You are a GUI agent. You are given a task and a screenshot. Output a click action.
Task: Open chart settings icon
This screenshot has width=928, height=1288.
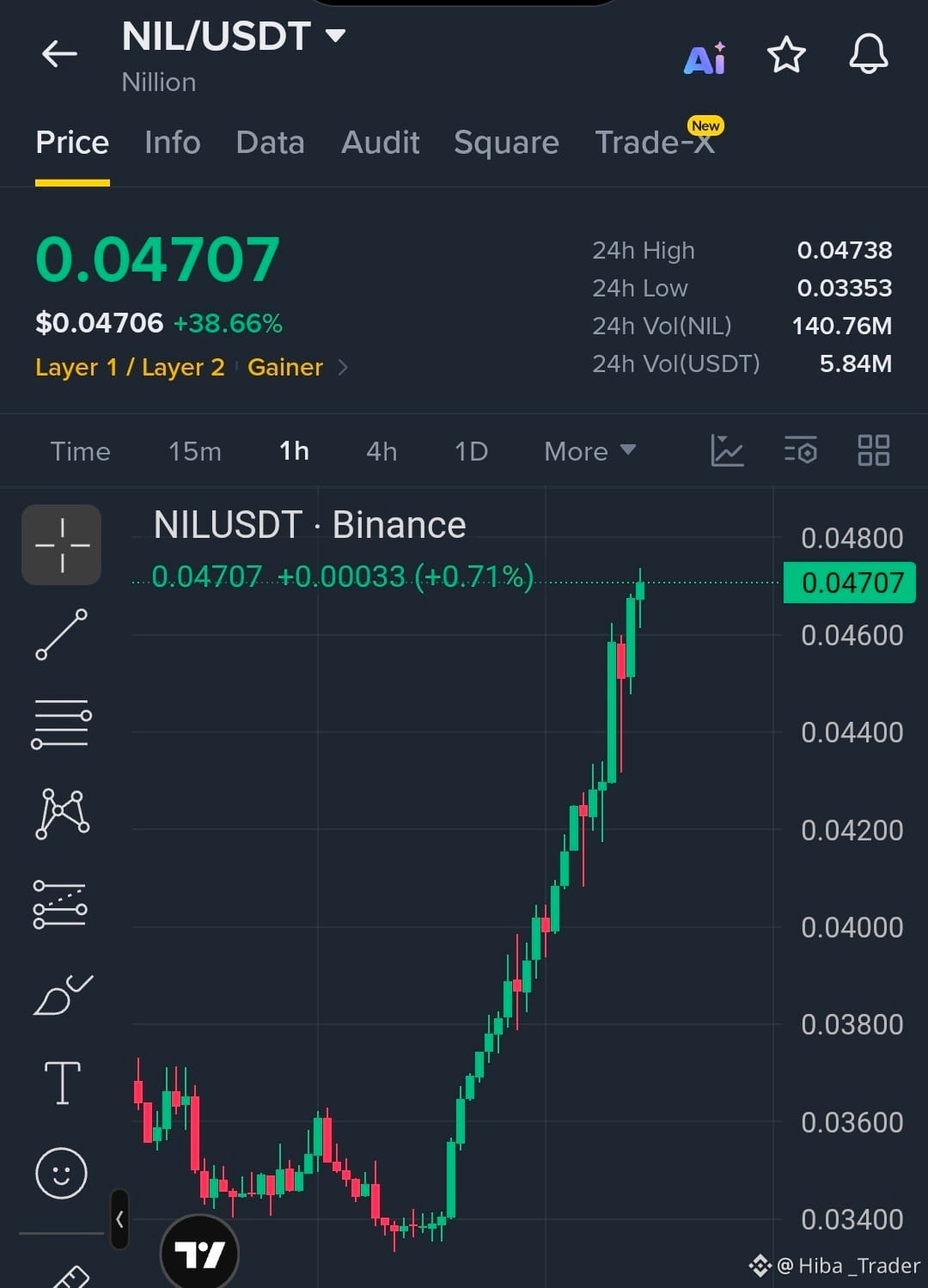(x=801, y=450)
